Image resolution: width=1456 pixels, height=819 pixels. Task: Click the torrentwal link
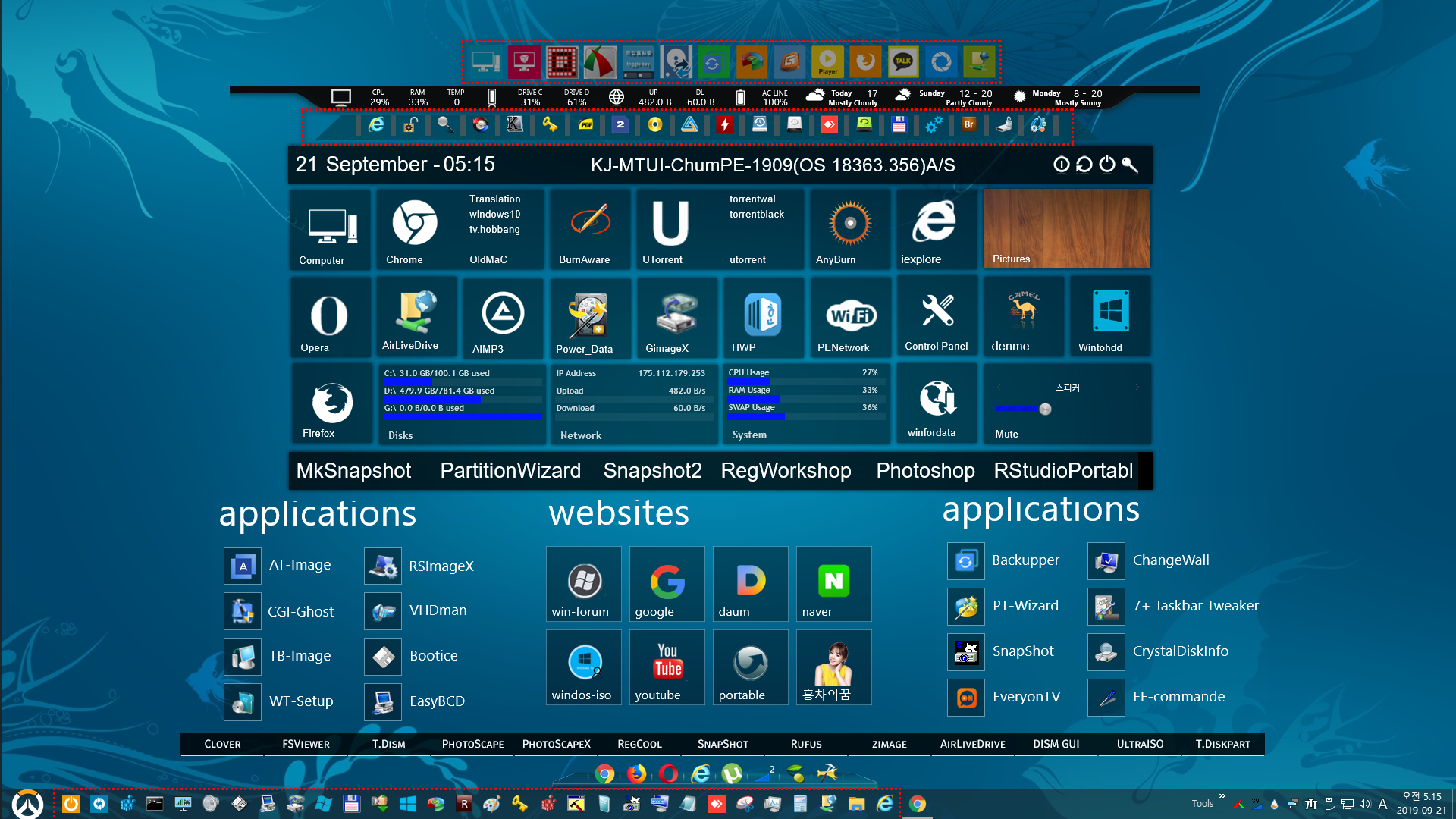tap(752, 199)
